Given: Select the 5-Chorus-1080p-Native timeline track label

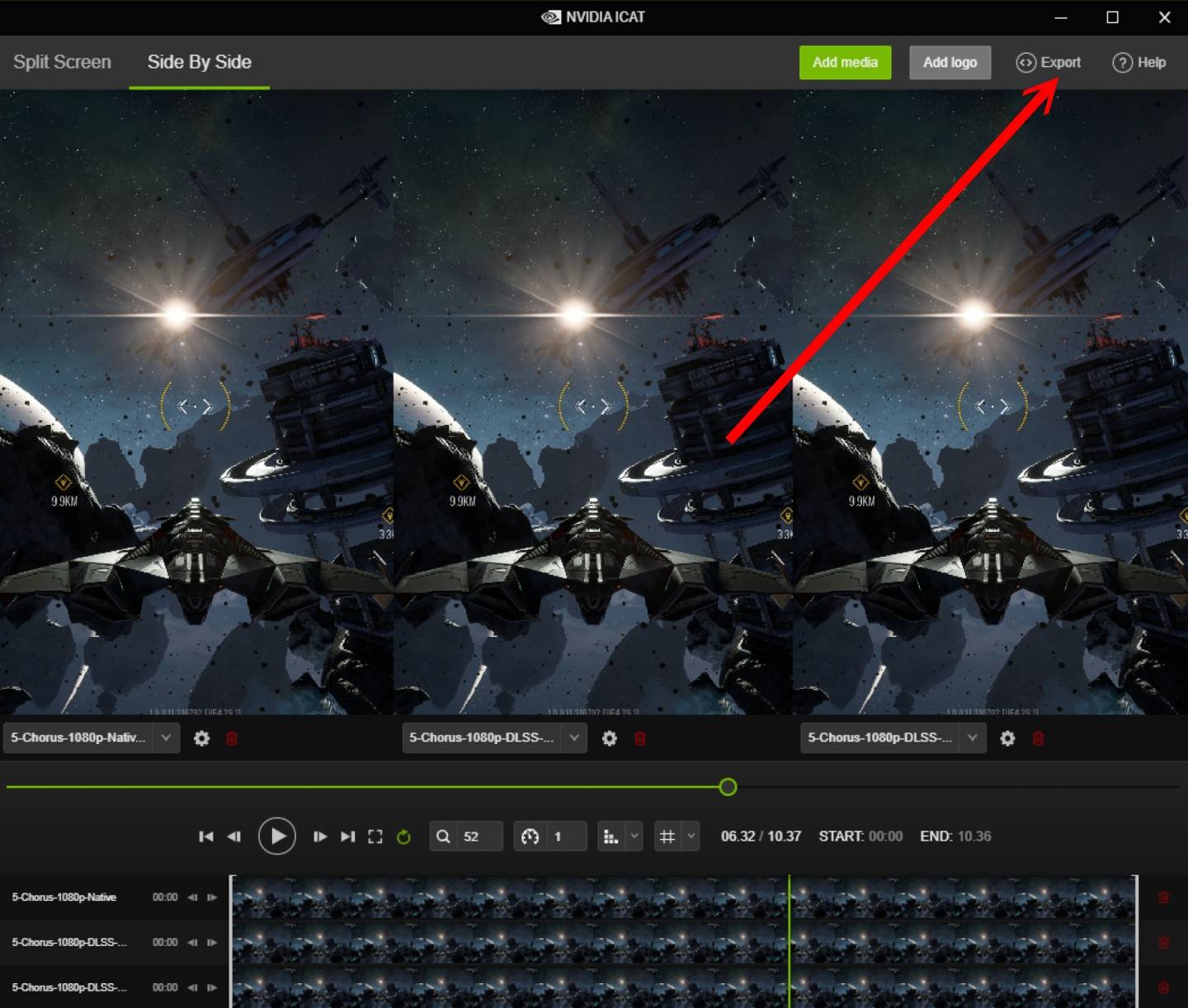Looking at the screenshot, I should [x=64, y=897].
